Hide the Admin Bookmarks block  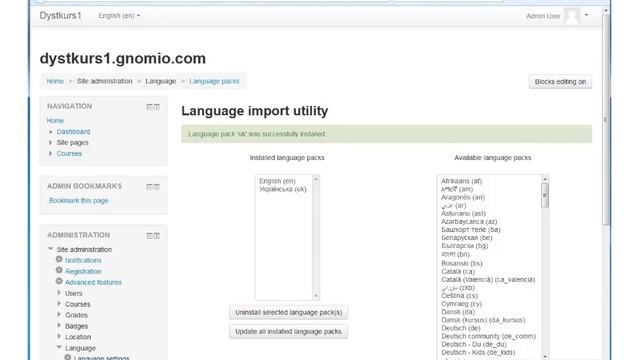coord(149,187)
